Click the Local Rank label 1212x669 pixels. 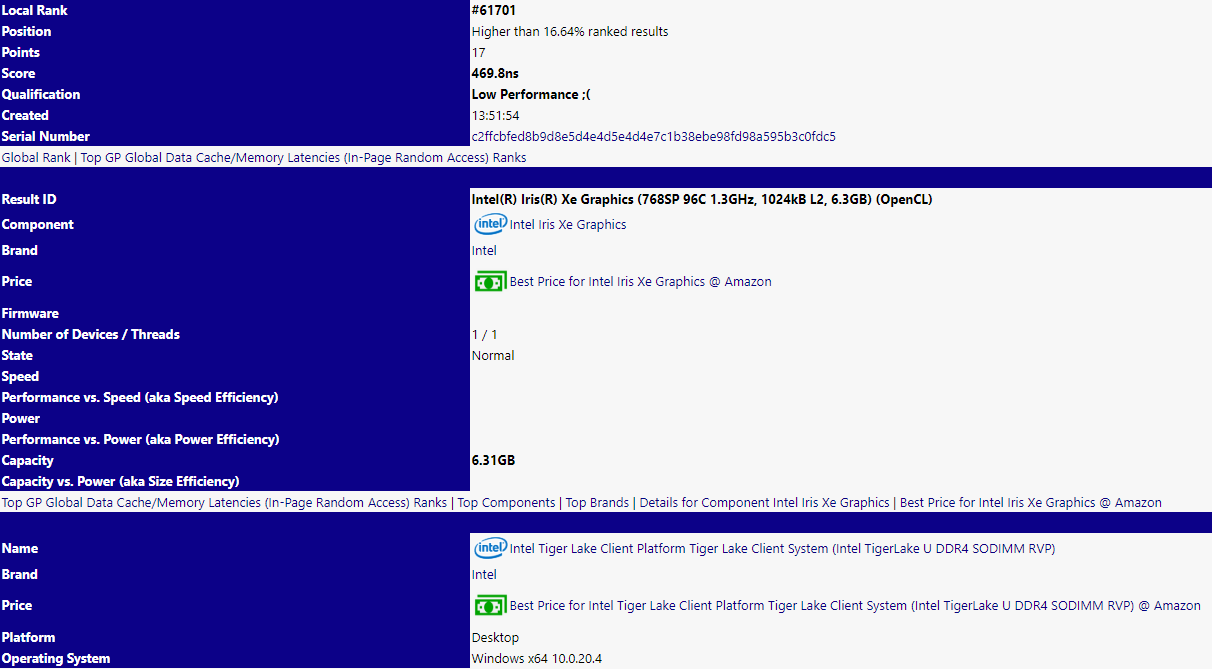coord(35,10)
